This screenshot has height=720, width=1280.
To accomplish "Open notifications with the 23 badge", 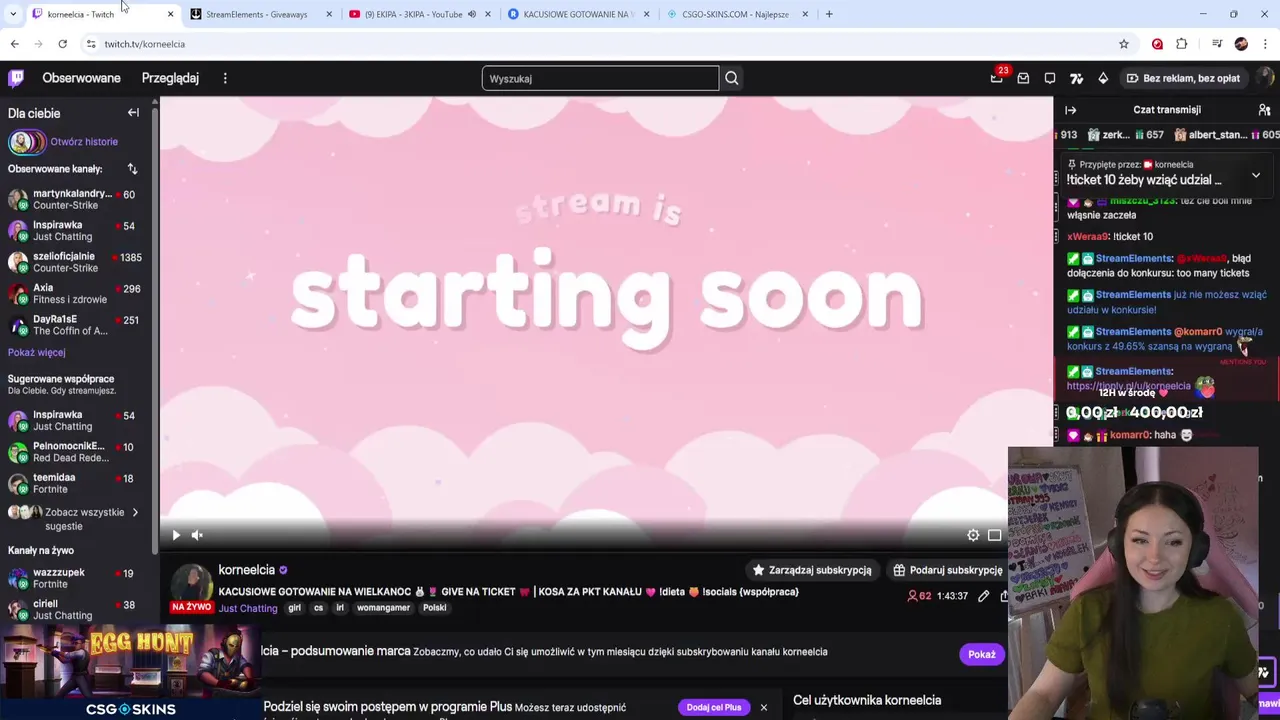I will pyautogui.click(x=997, y=78).
